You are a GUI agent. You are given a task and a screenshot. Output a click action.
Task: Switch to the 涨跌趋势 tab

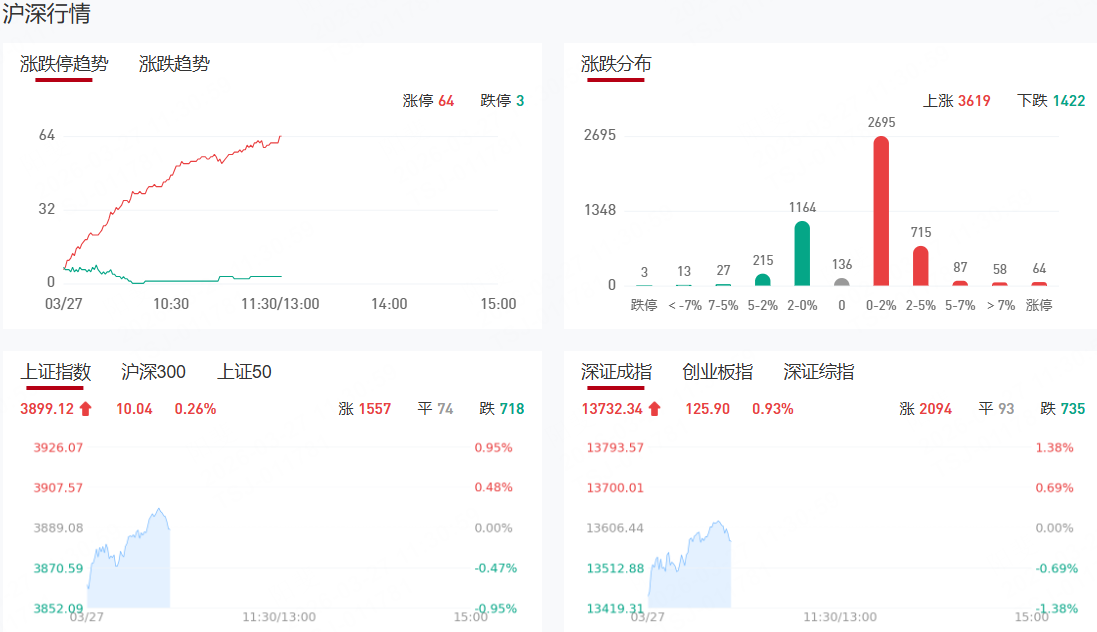[x=174, y=64]
